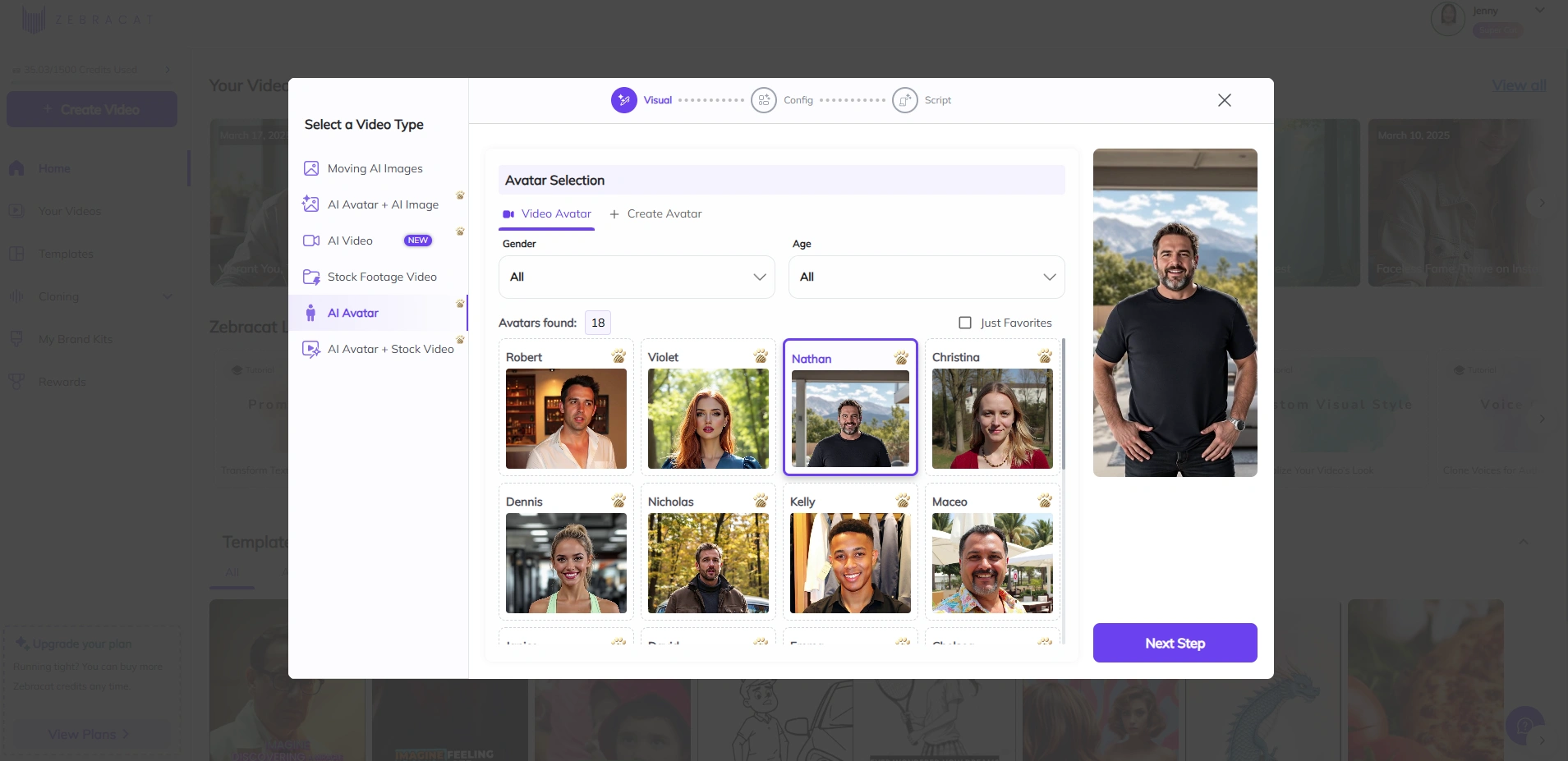Close the avatar selection dialog

click(1224, 100)
